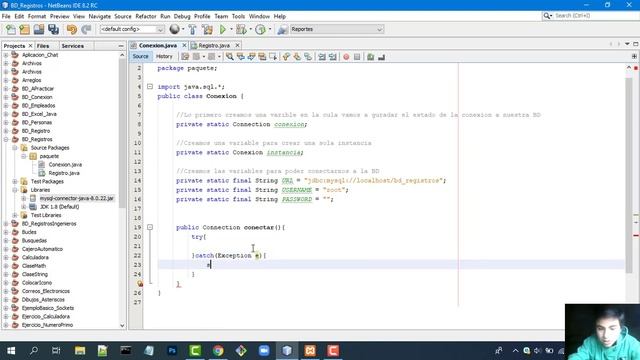Click the Find Previous Occurrence editor icon
Image resolution: width=640 pixels, height=360 pixels.
(241, 57)
